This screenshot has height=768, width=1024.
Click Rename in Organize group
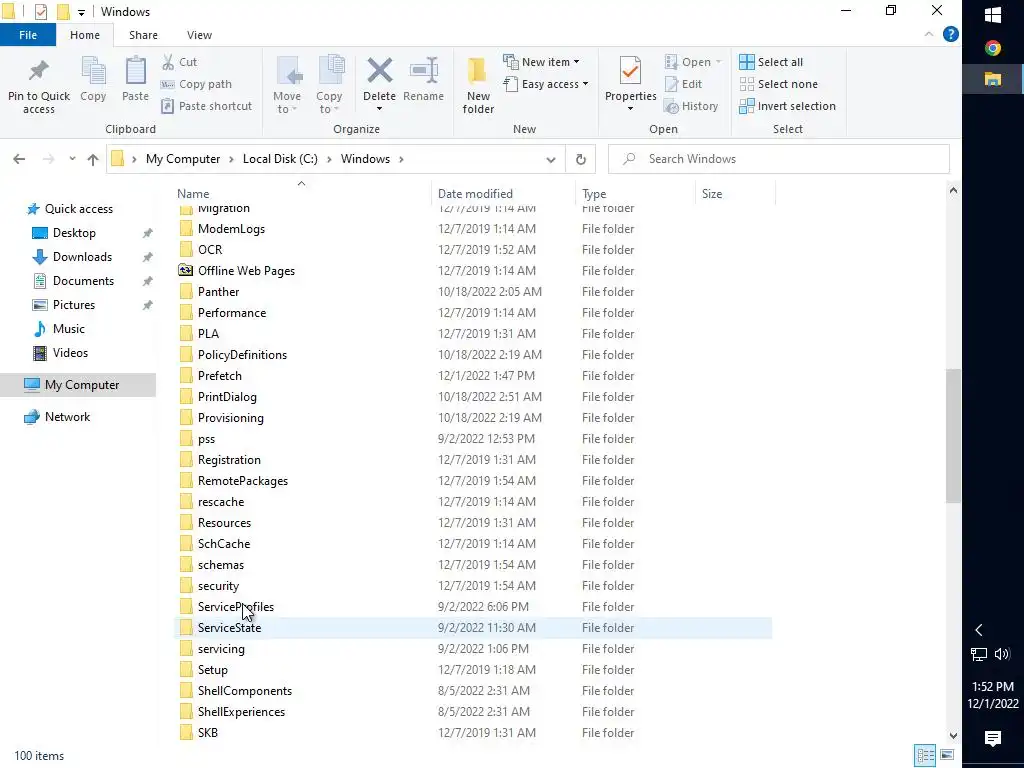tap(423, 80)
